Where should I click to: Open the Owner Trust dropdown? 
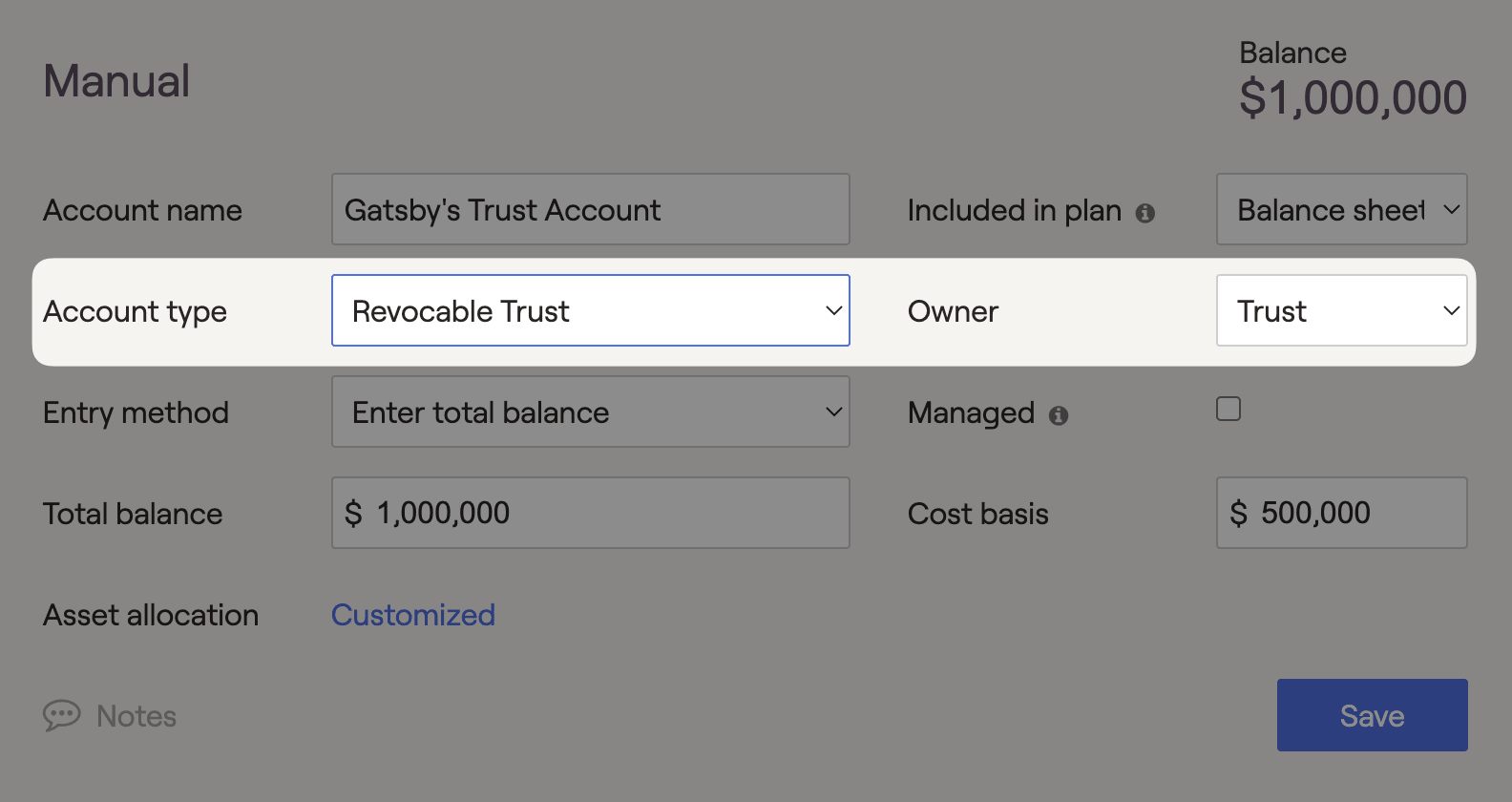[1341, 310]
